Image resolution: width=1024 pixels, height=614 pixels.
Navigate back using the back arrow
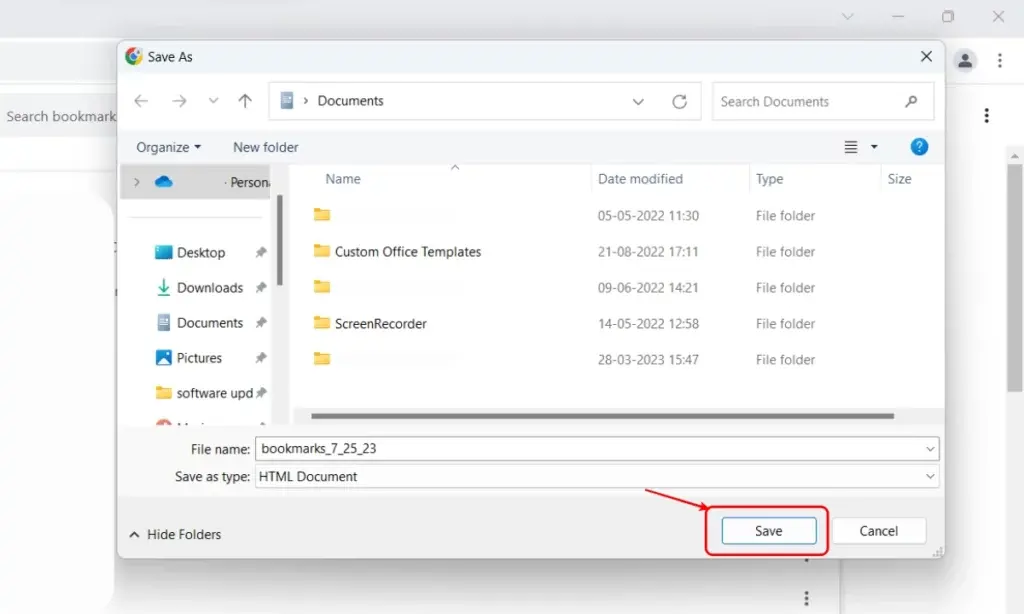point(141,101)
